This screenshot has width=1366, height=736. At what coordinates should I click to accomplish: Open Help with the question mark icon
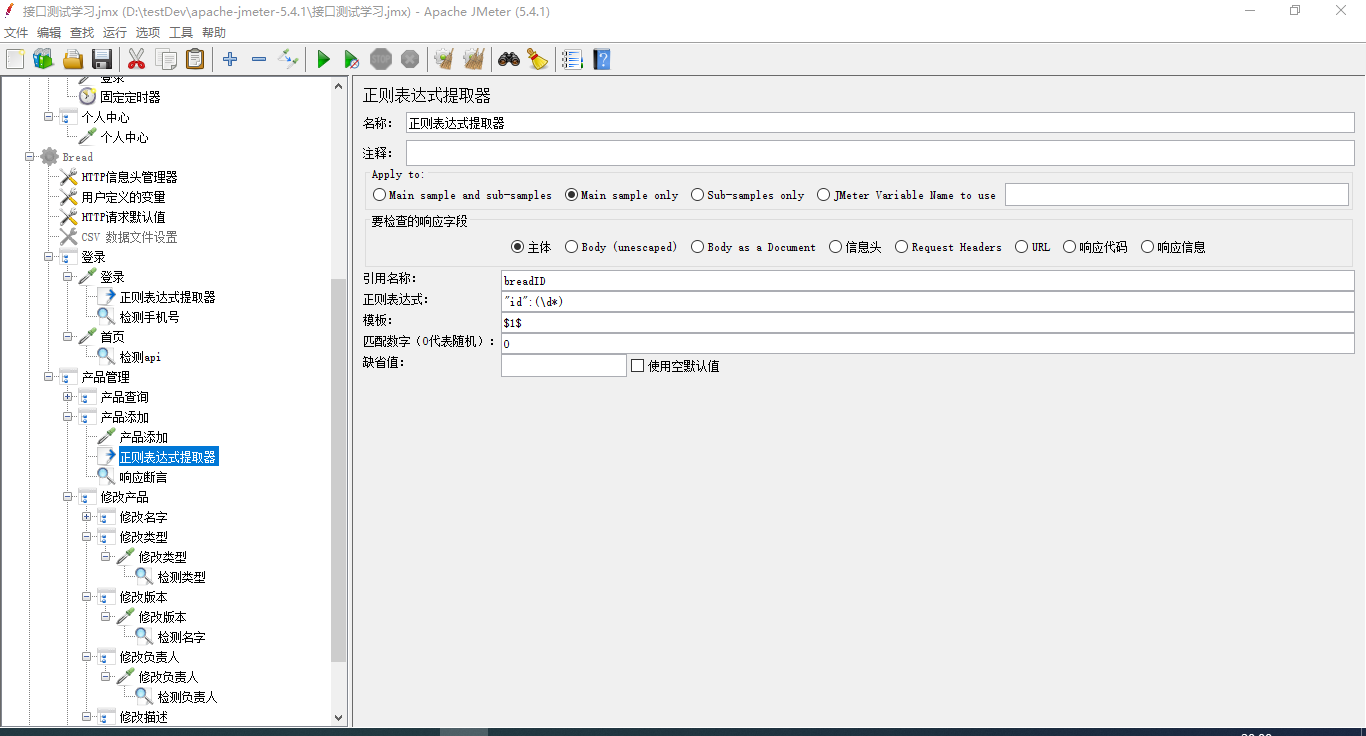pos(601,60)
